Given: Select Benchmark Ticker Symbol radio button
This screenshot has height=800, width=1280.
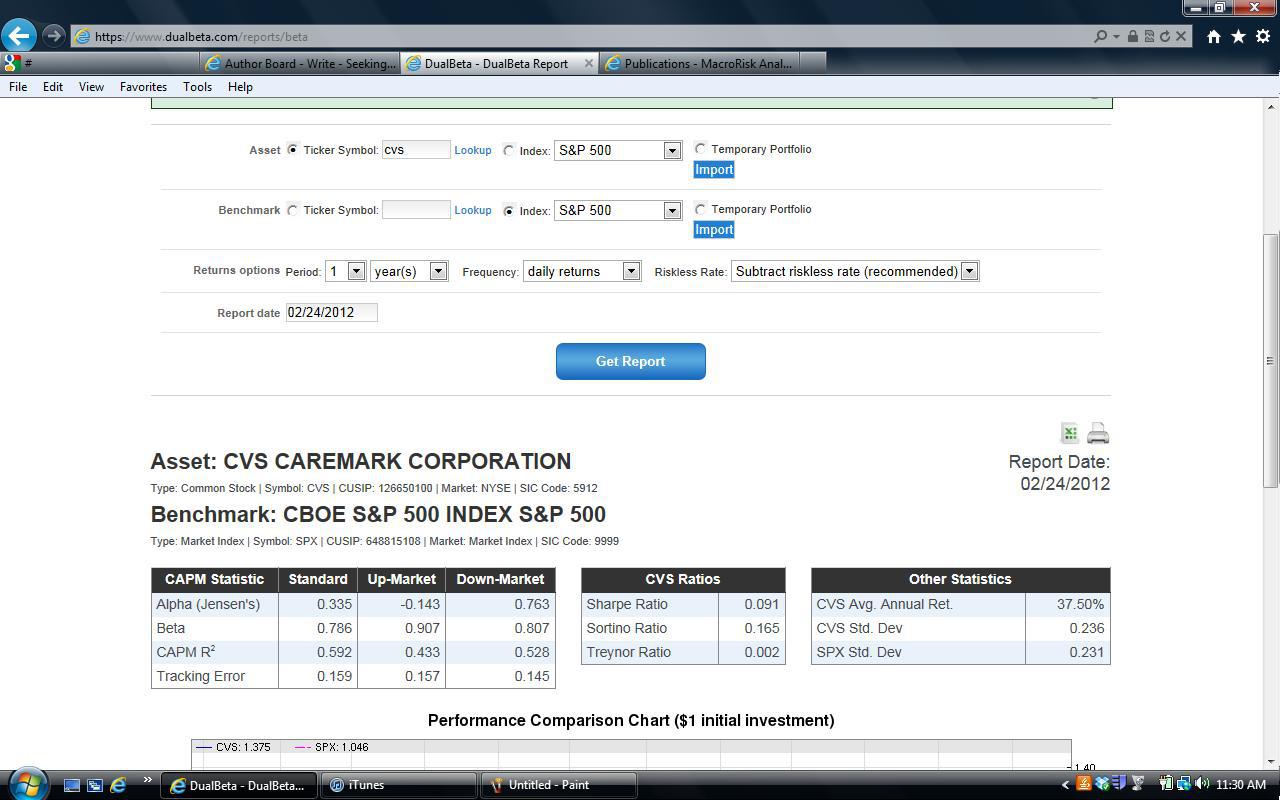Looking at the screenshot, I should [292, 210].
